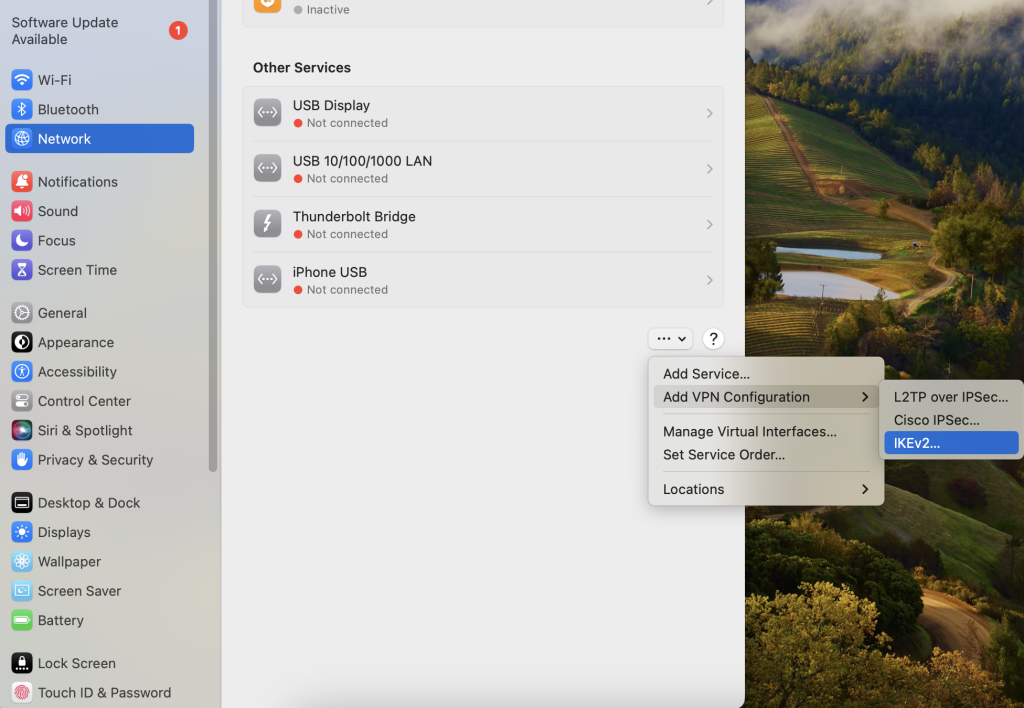Click Software Update Available notice
The width and height of the screenshot is (1024, 708).
click(x=65, y=31)
